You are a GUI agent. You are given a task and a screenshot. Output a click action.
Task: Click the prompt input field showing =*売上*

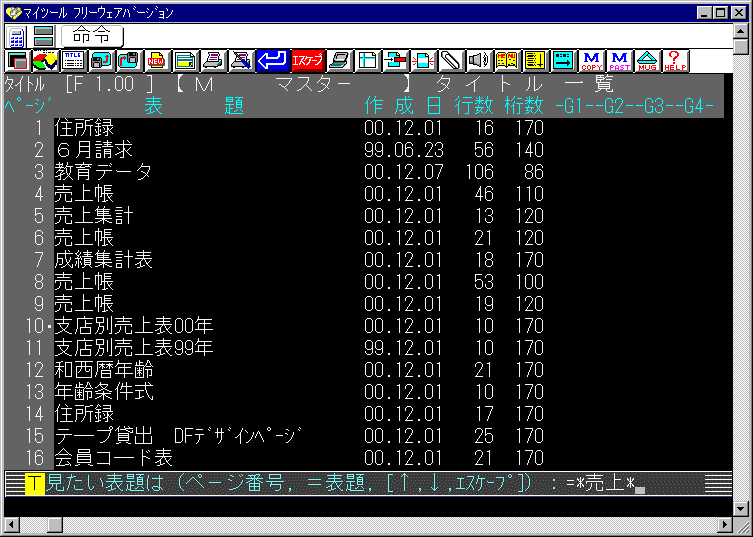[606, 484]
